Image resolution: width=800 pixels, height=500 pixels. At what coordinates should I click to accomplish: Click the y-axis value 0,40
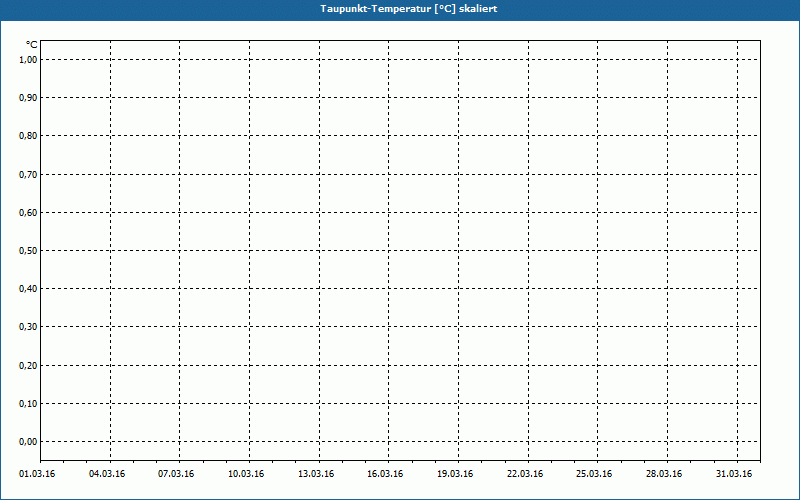28,289
